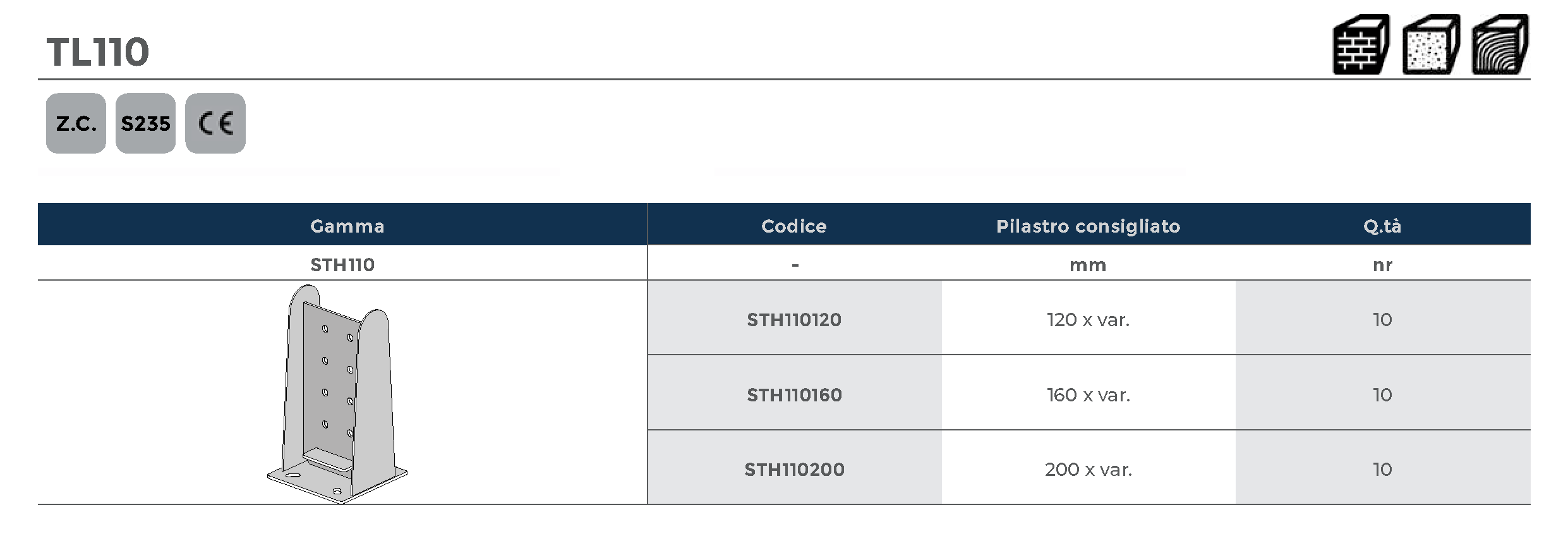
Task: Select product code STH110200
Action: (x=794, y=470)
